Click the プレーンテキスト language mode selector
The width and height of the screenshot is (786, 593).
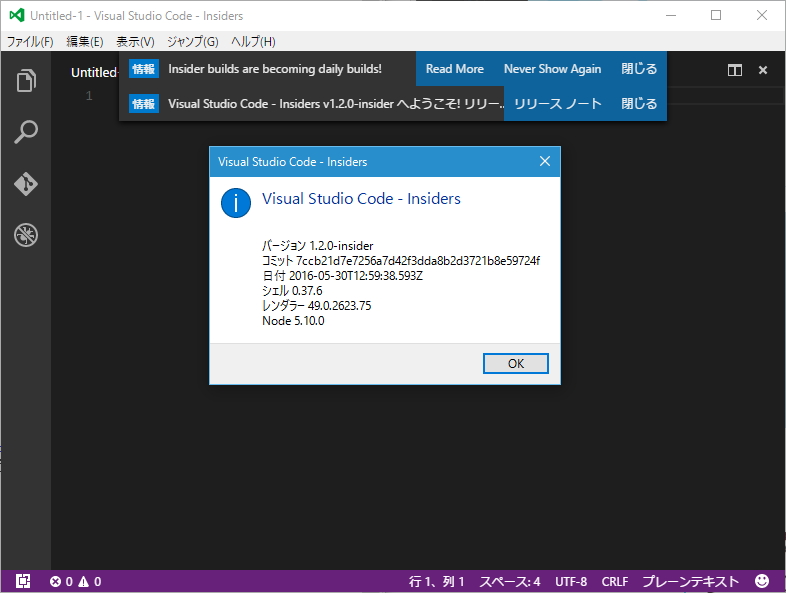tap(691, 581)
